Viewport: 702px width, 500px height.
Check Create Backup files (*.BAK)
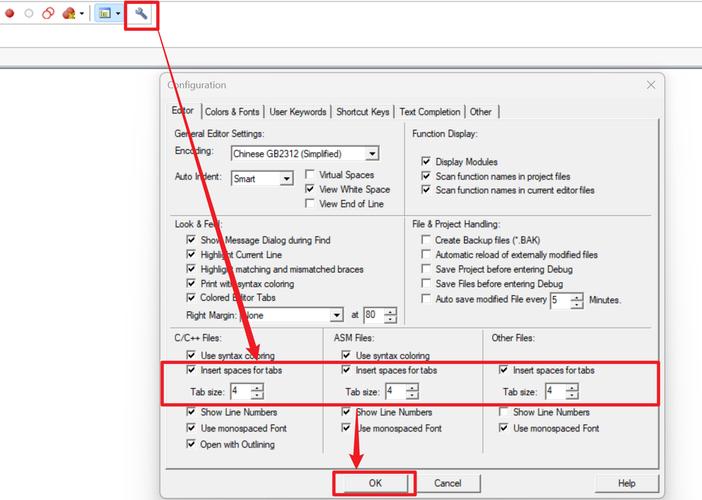426,240
